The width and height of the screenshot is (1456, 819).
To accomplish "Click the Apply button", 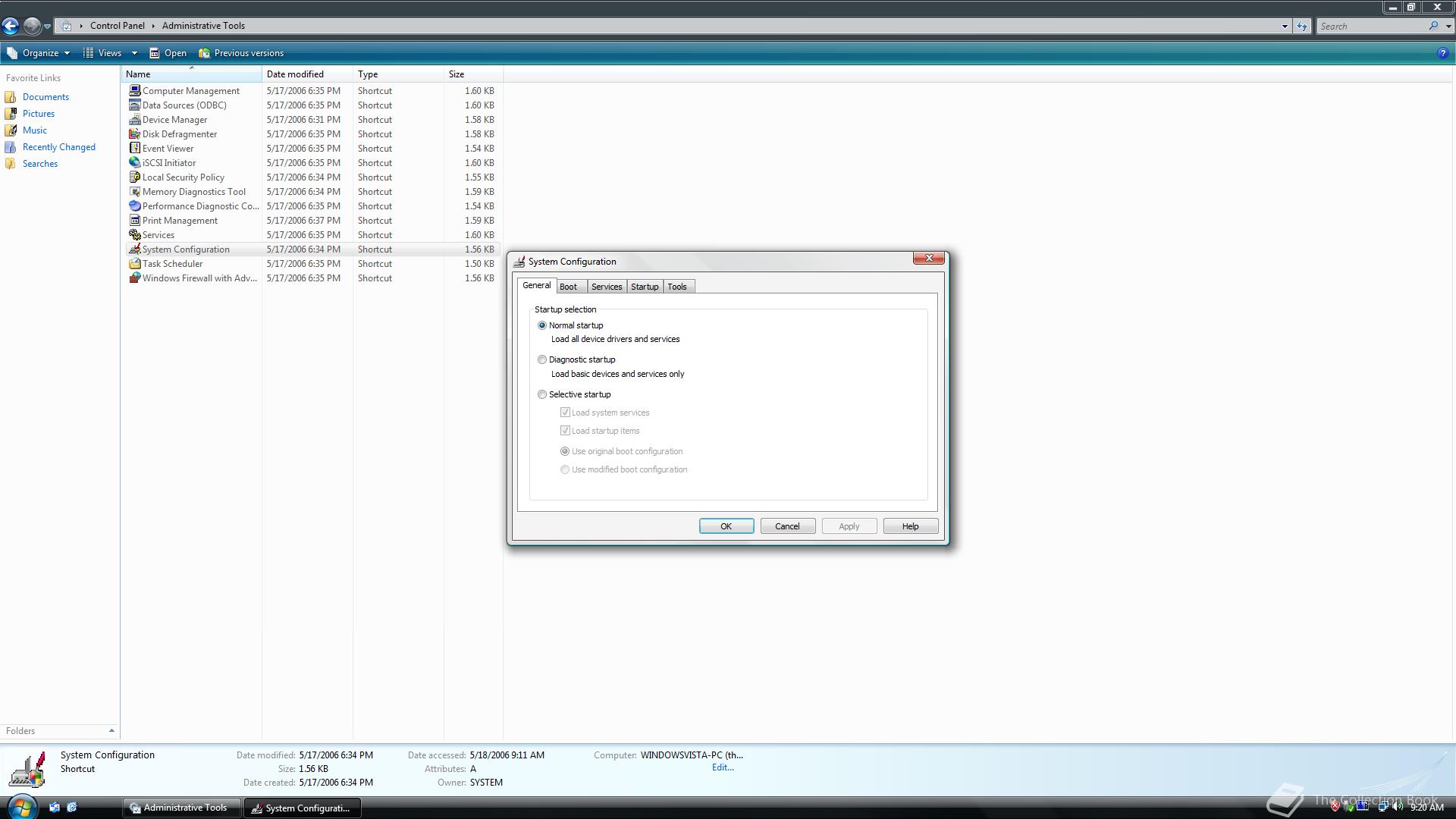I will click(849, 526).
